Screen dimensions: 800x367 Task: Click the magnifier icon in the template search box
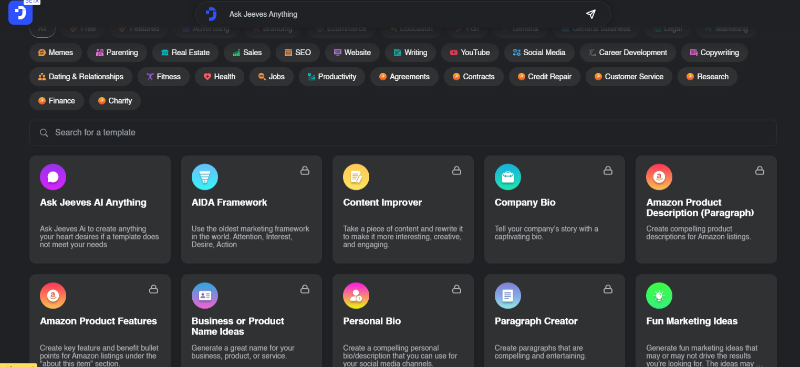[x=44, y=133]
